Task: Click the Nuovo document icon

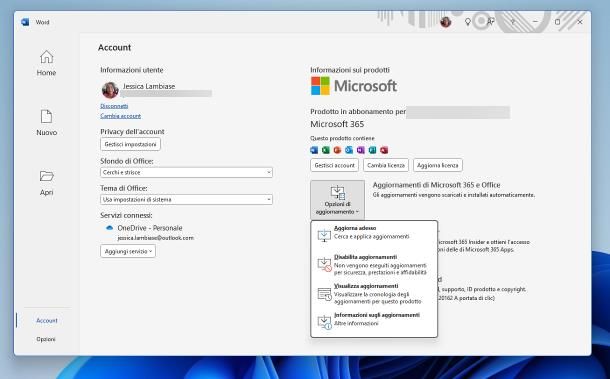Action: click(46, 116)
